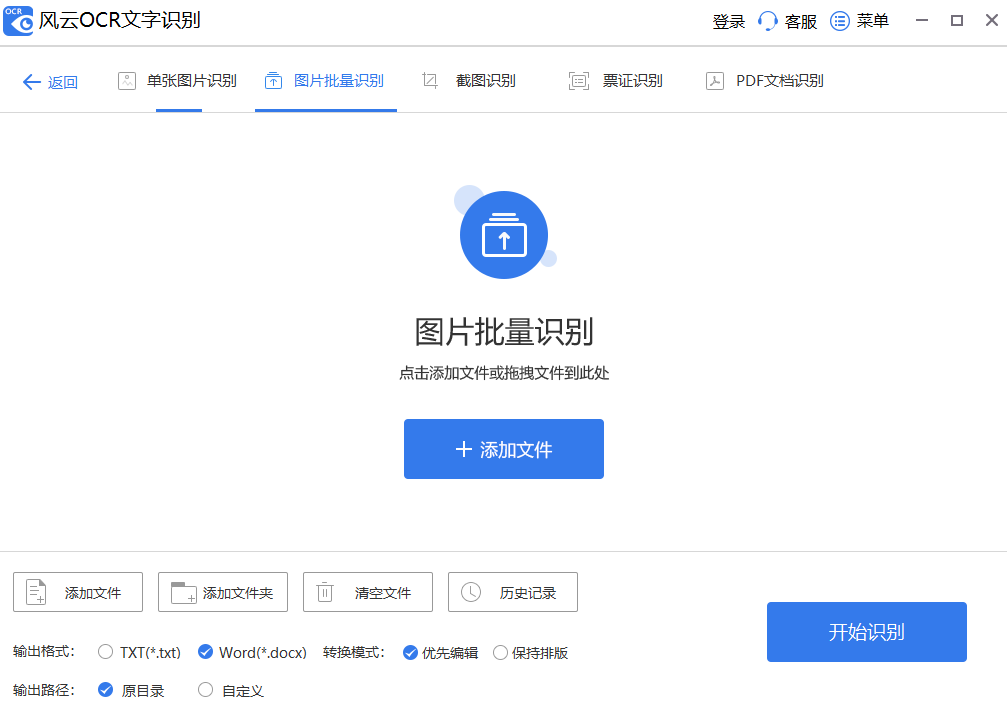
Task: Open 客服 customer service
Action: click(801, 22)
